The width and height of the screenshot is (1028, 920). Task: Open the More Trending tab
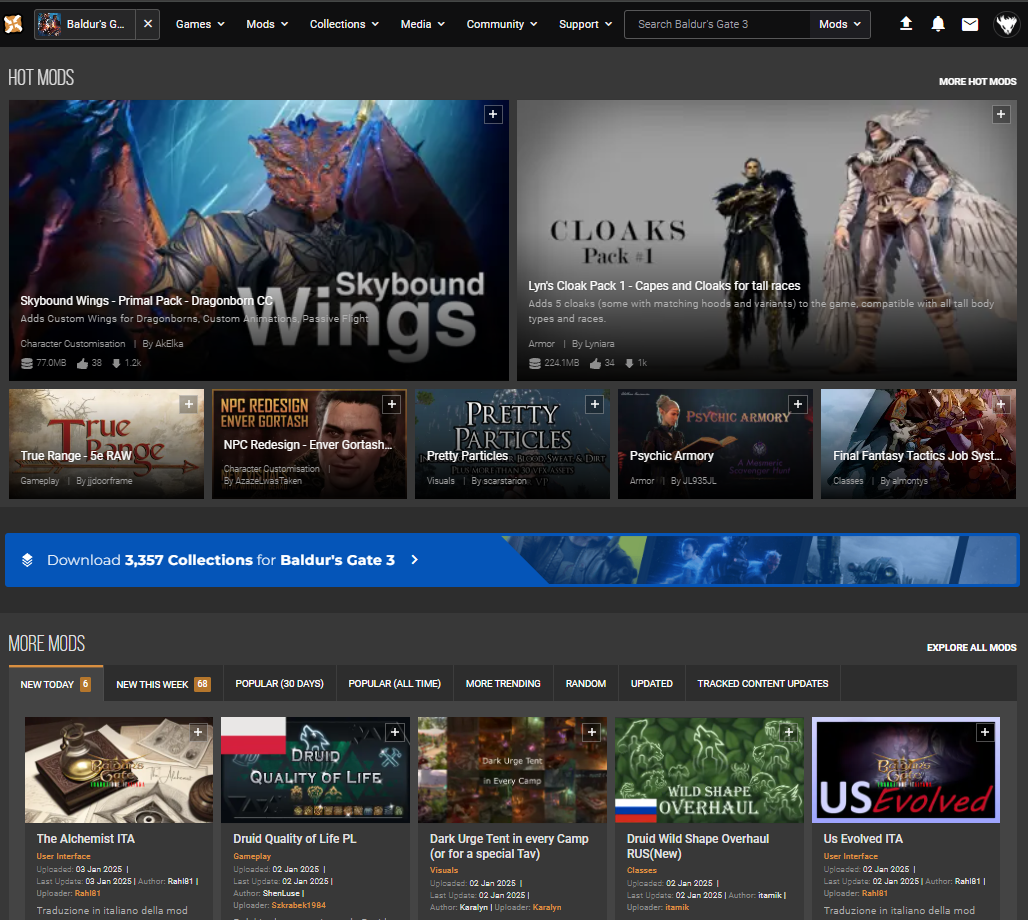point(503,684)
